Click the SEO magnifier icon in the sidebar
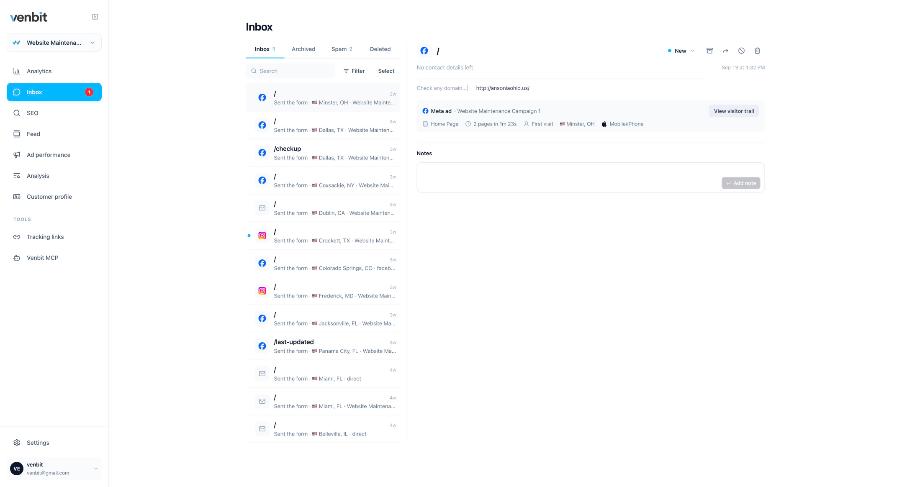The image size is (902, 487). pos(17,113)
